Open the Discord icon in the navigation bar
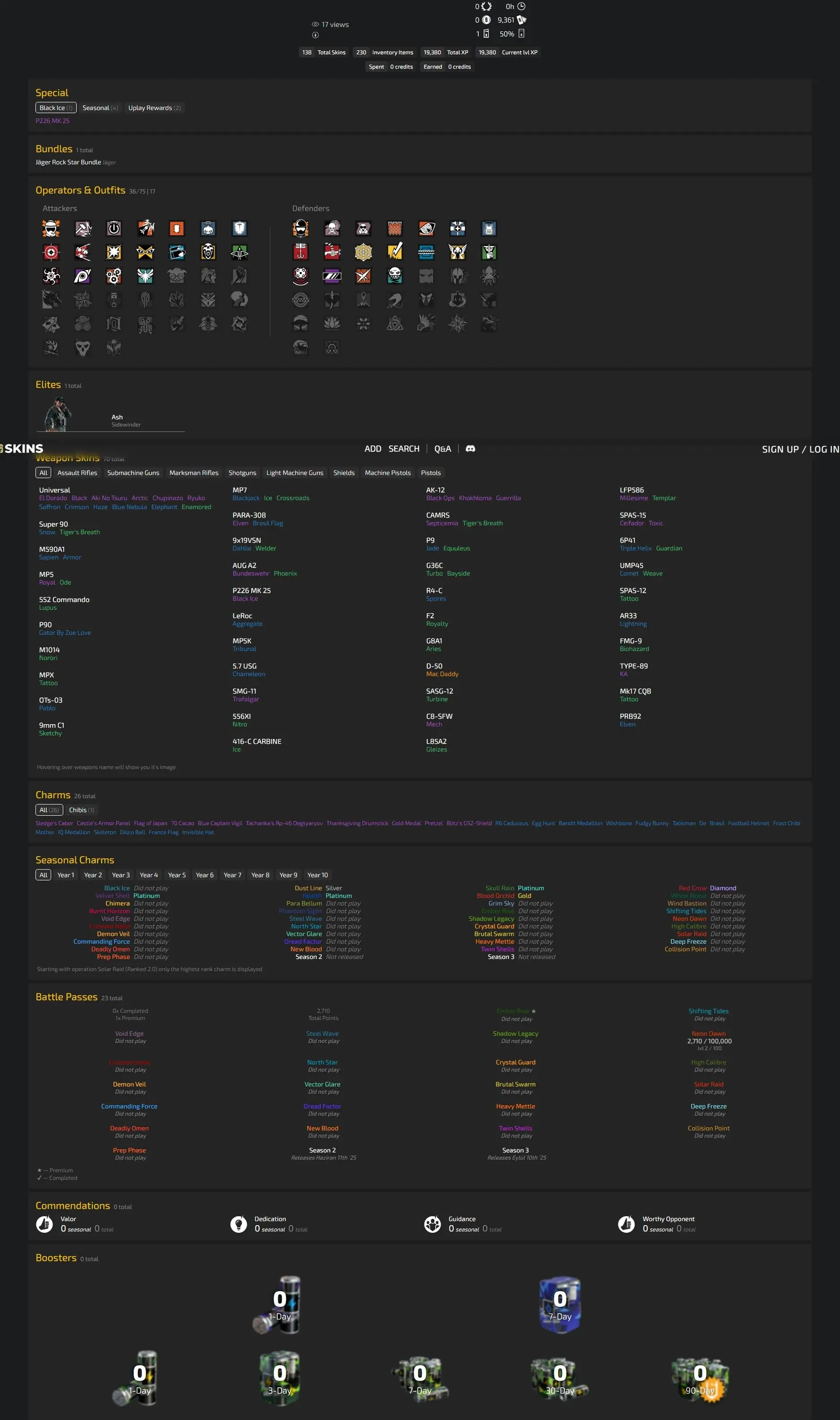 (470, 448)
